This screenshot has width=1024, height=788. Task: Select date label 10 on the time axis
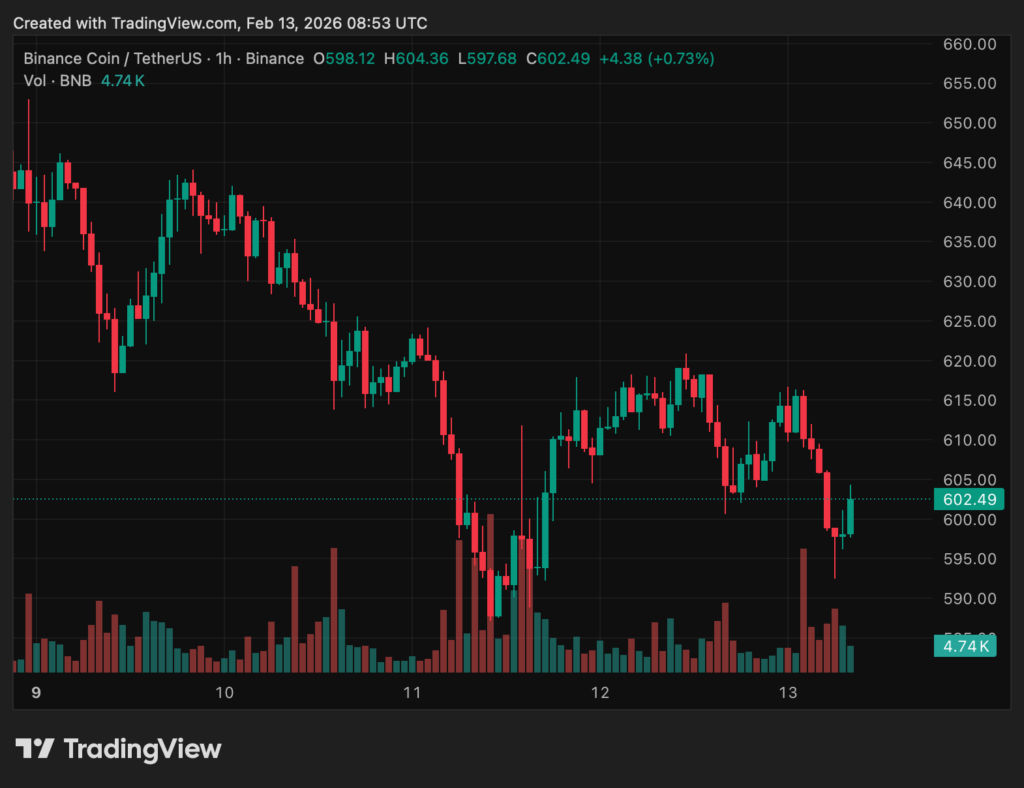[x=224, y=693]
